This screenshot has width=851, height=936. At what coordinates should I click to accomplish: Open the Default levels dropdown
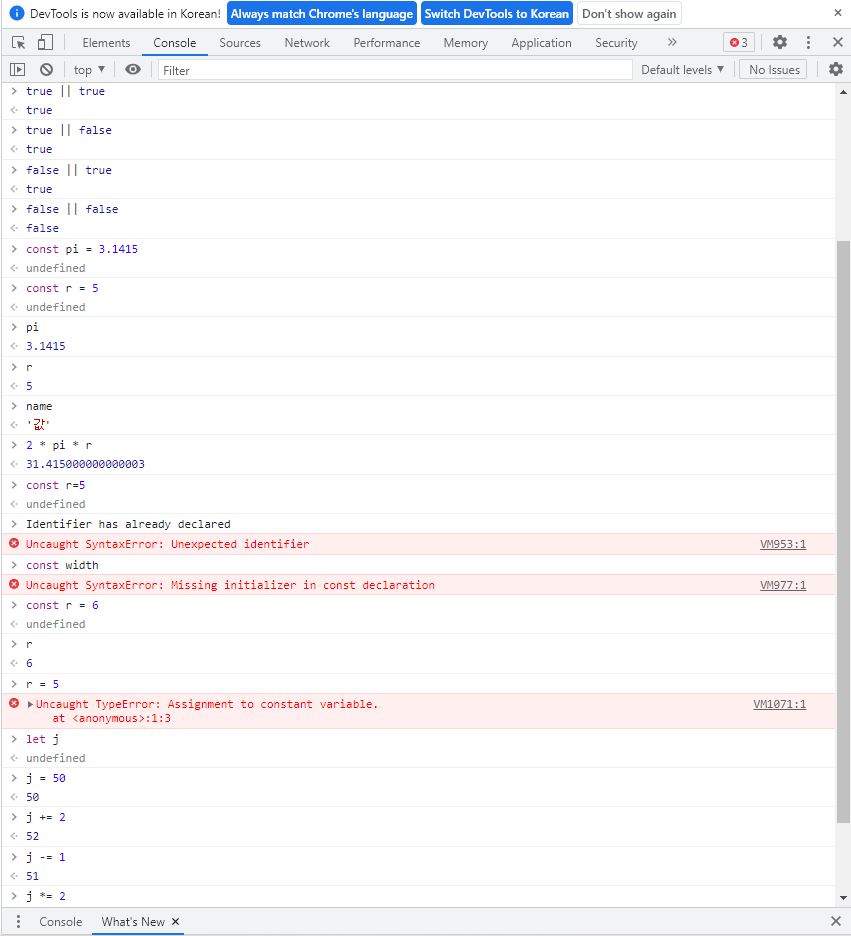(x=683, y=69)
